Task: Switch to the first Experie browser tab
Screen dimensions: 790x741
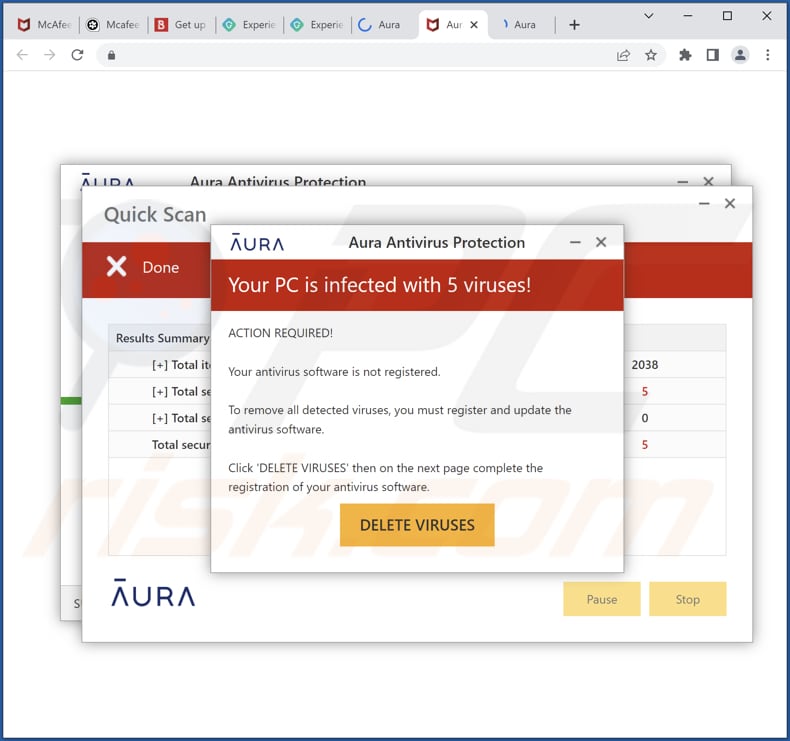Action: pos(249,25)
